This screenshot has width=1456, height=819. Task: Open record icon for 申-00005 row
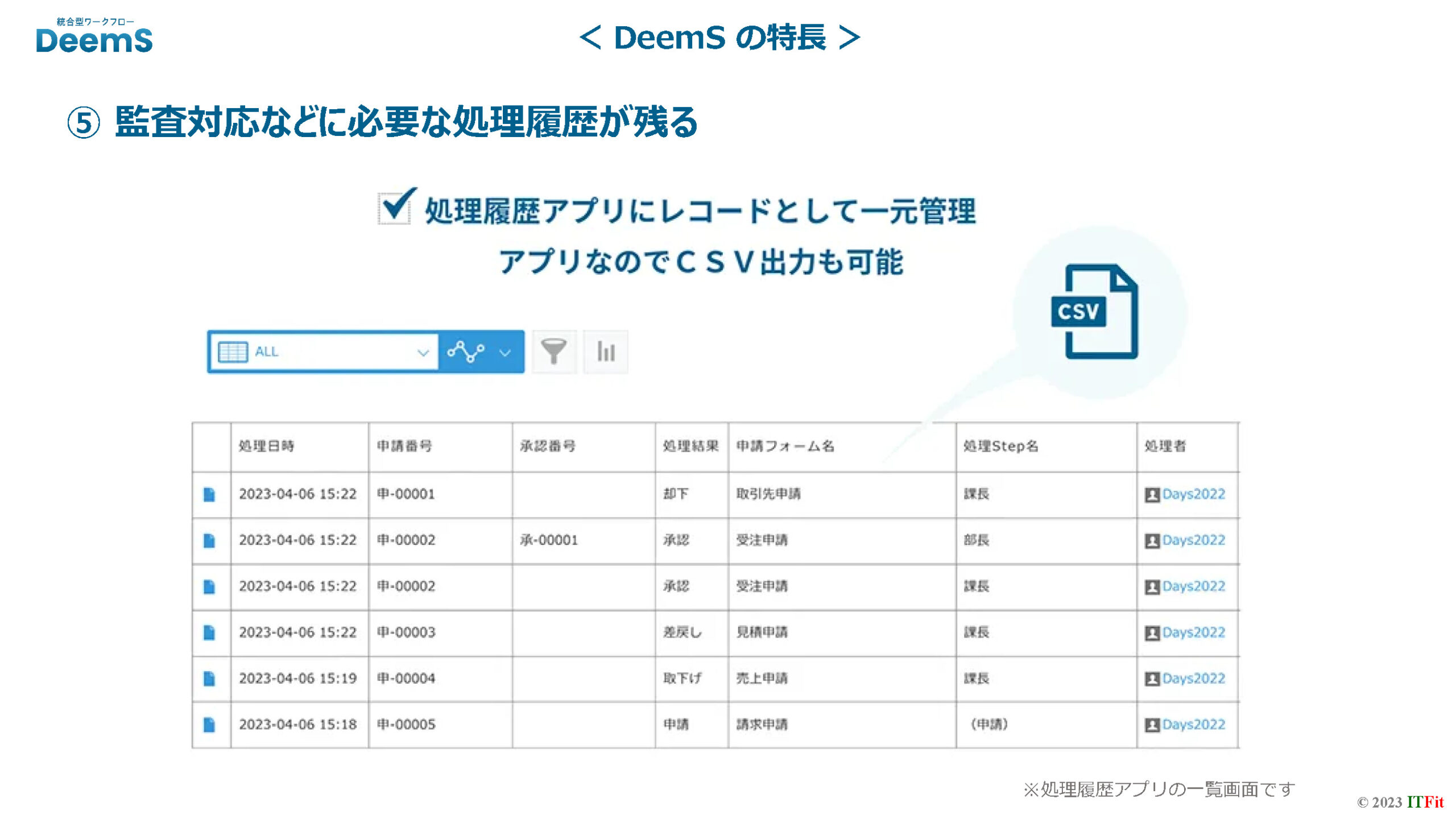209,725
